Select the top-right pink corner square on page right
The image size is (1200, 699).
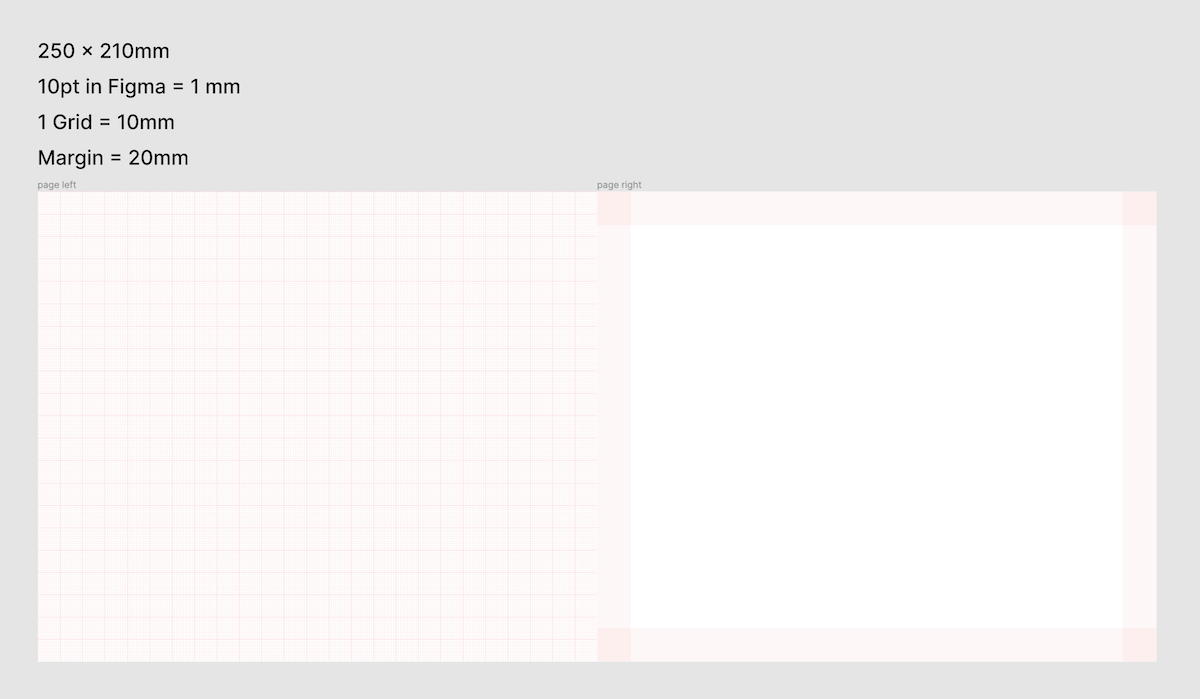tap(1139, 208)
